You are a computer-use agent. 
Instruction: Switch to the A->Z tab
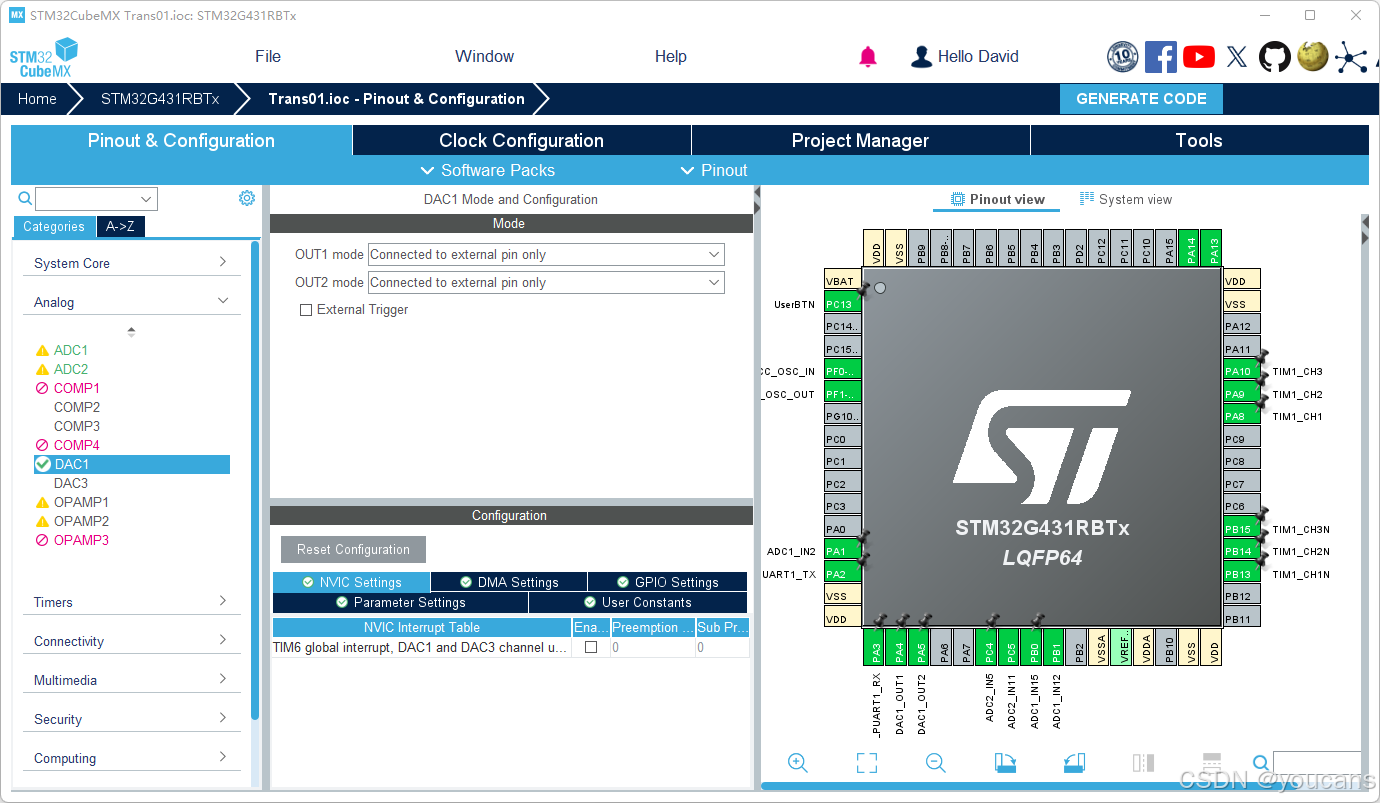(120, 226)
